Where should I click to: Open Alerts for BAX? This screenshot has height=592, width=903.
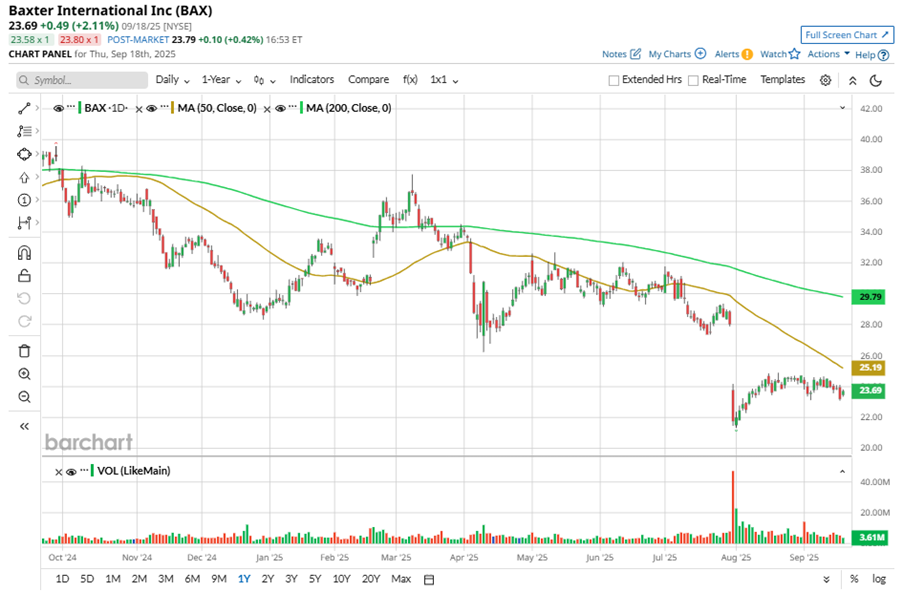pos(734,54)
